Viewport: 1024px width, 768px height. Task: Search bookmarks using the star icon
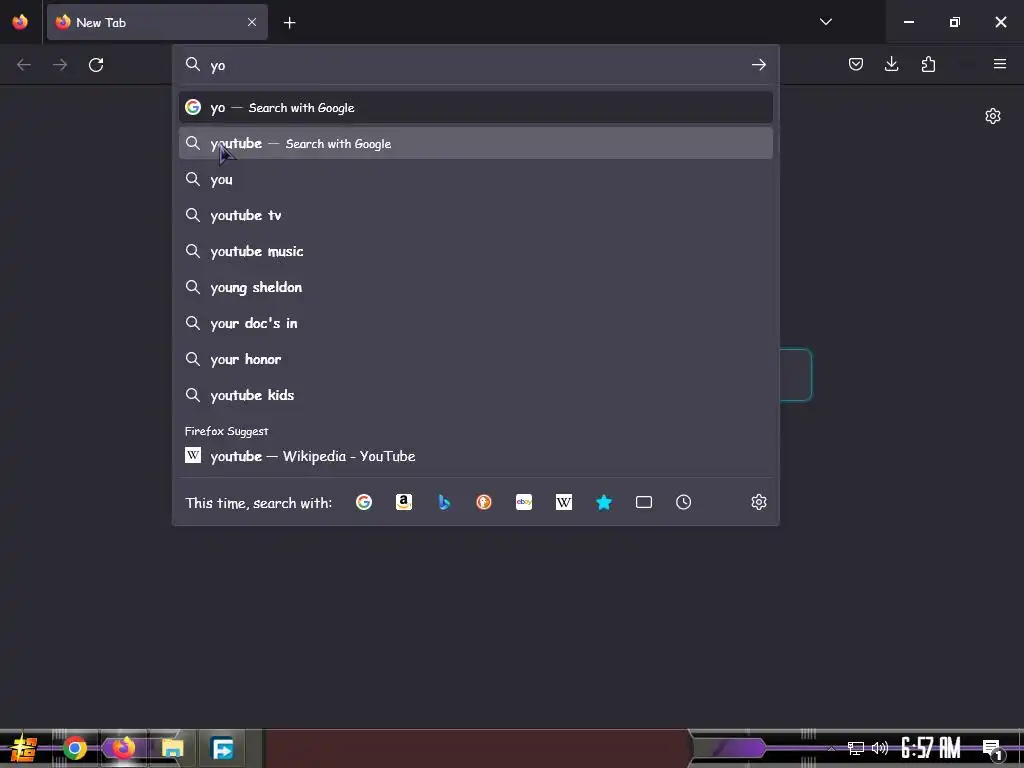[x=604, y=502]
